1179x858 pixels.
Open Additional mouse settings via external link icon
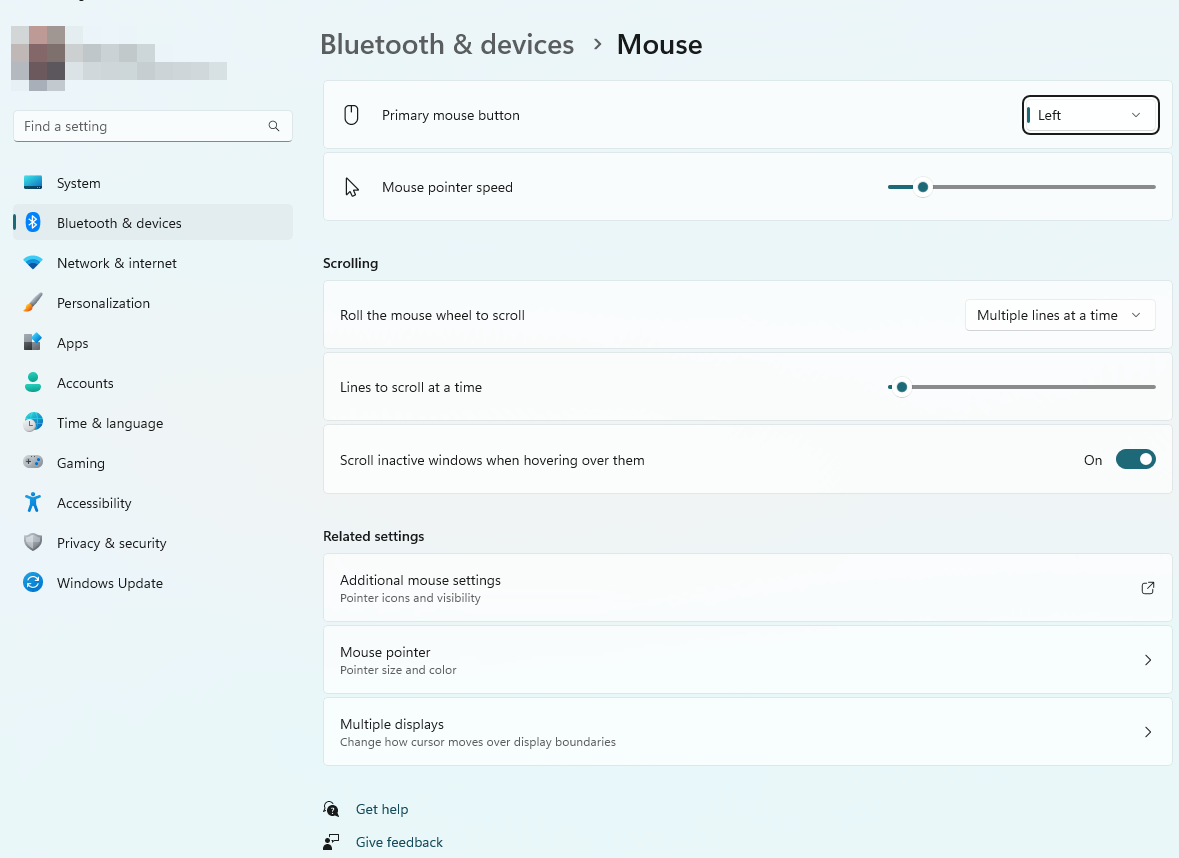point(1147,588)
